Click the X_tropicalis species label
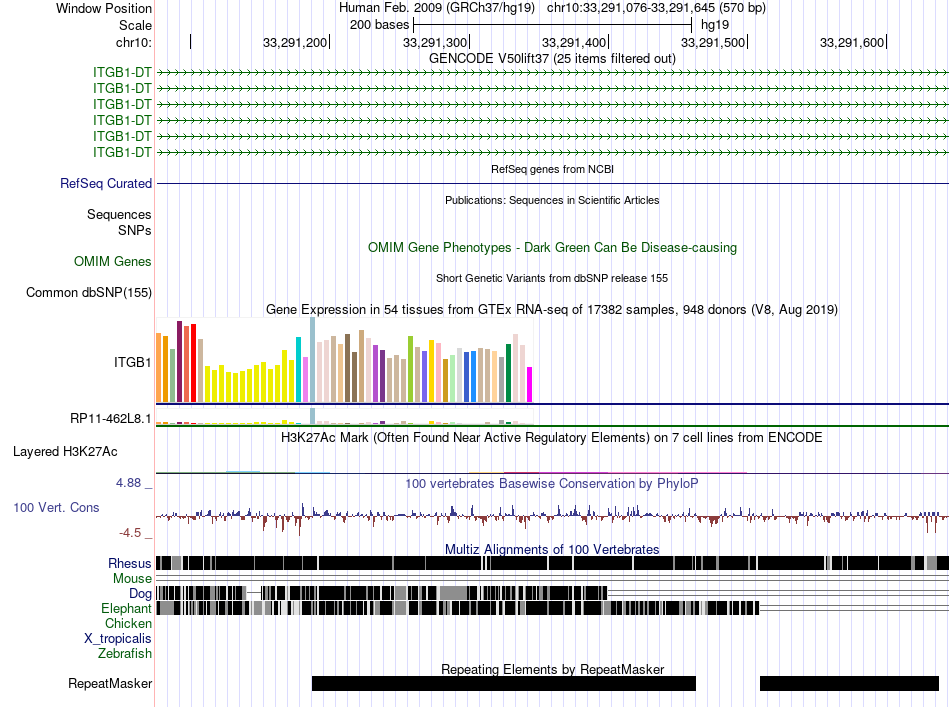 pos(118,639)
